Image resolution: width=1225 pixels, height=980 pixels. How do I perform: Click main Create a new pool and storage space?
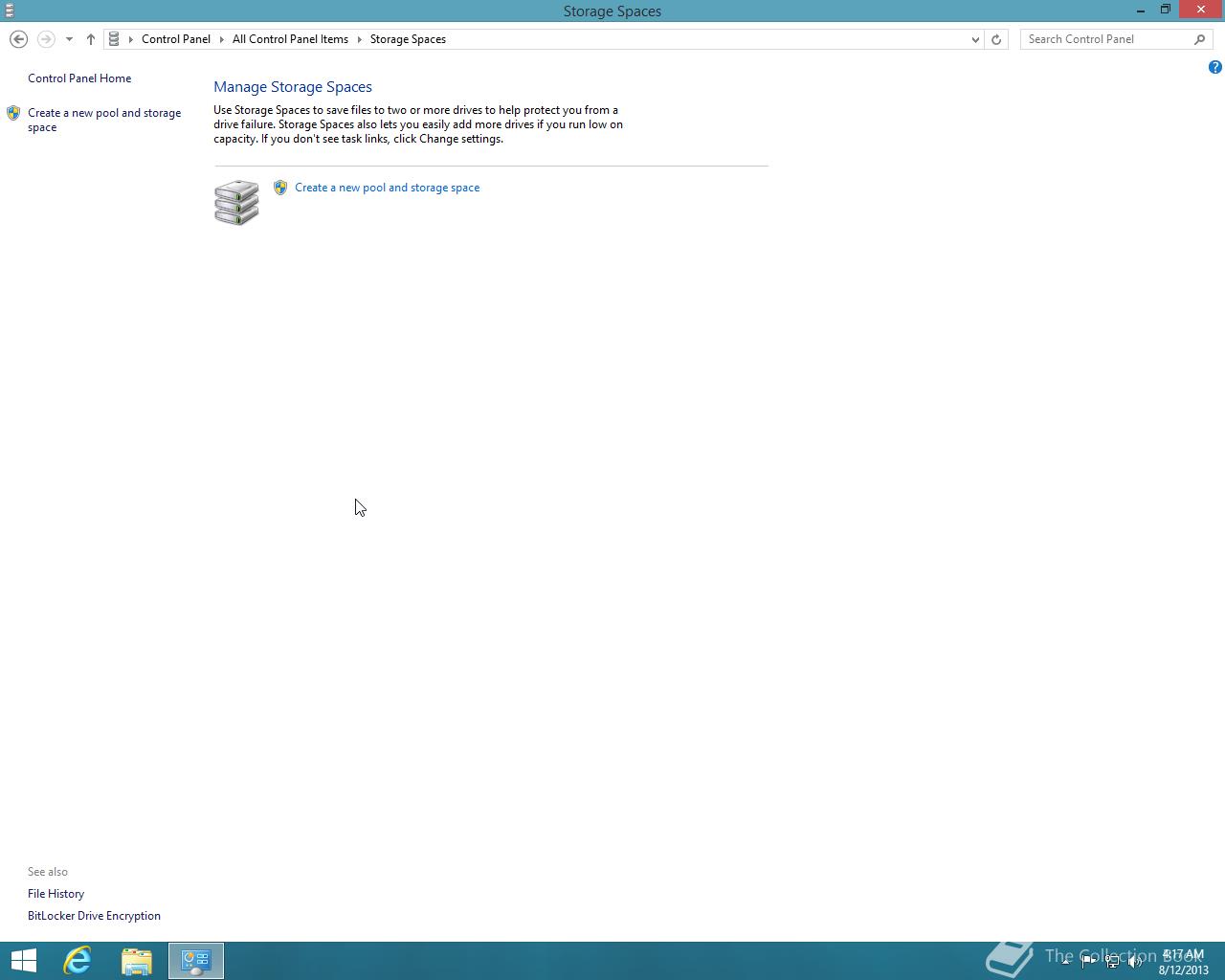(387, 188)
